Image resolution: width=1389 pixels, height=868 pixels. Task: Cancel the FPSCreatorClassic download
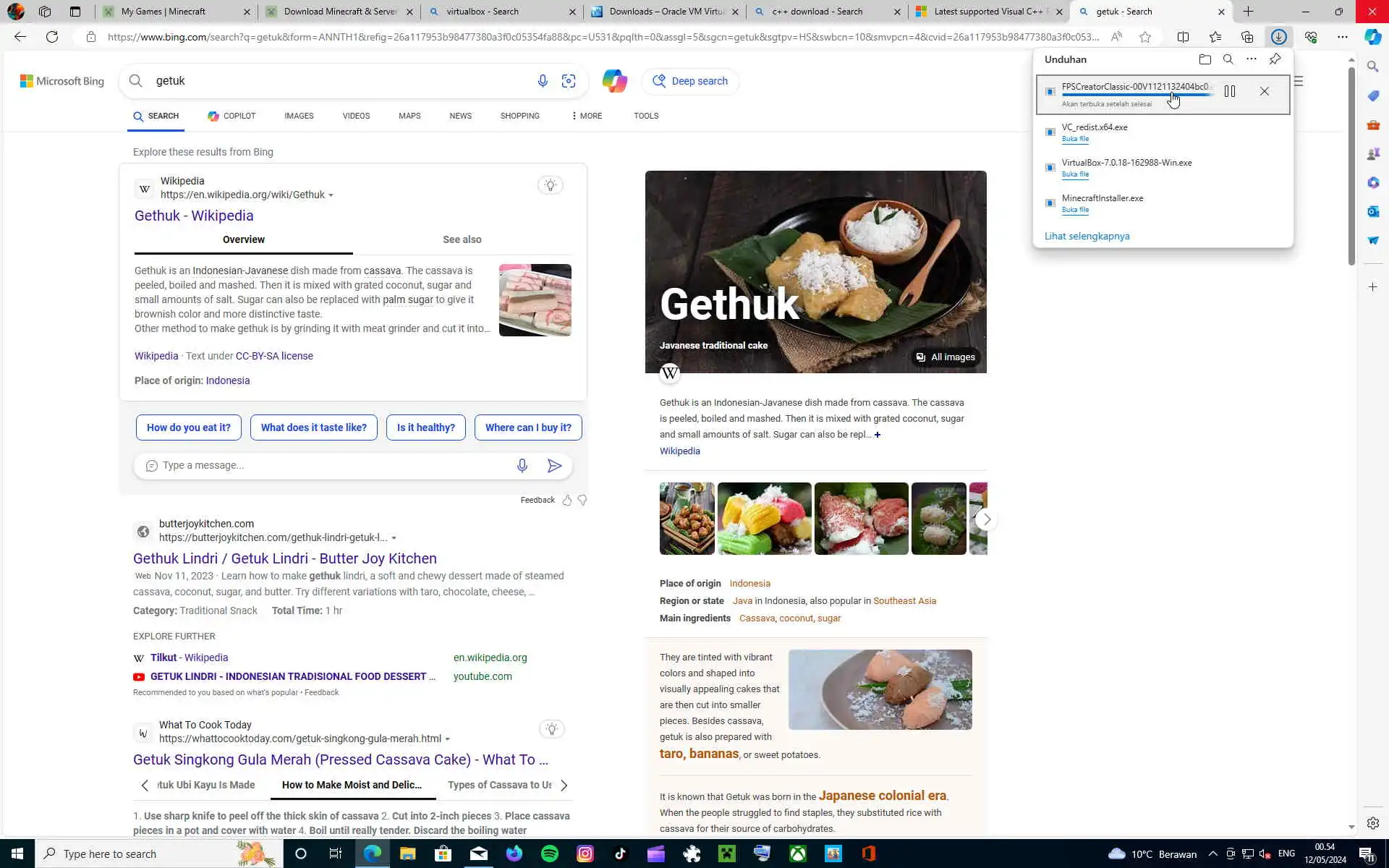(x=1264, y=91)
